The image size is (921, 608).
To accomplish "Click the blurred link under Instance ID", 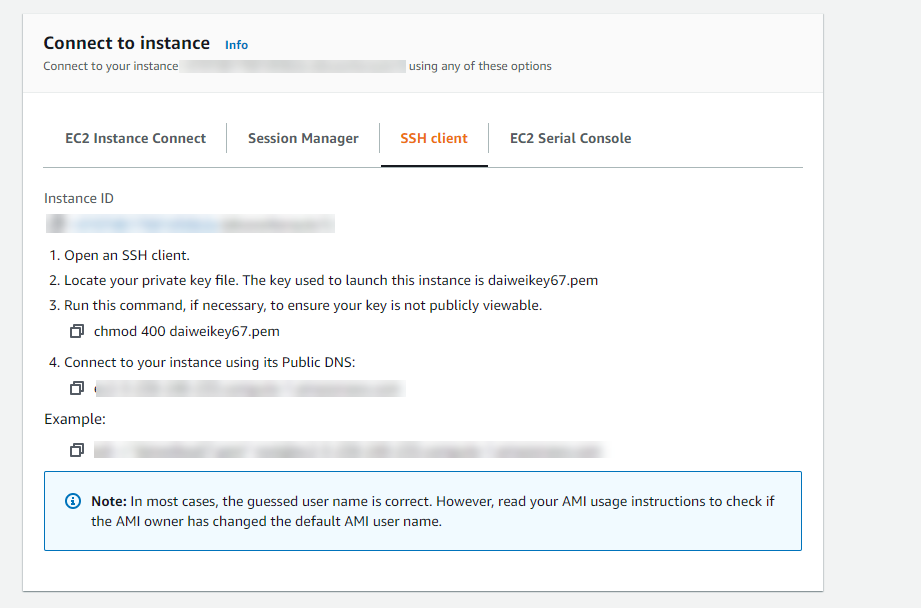I will tap(190, 224).
